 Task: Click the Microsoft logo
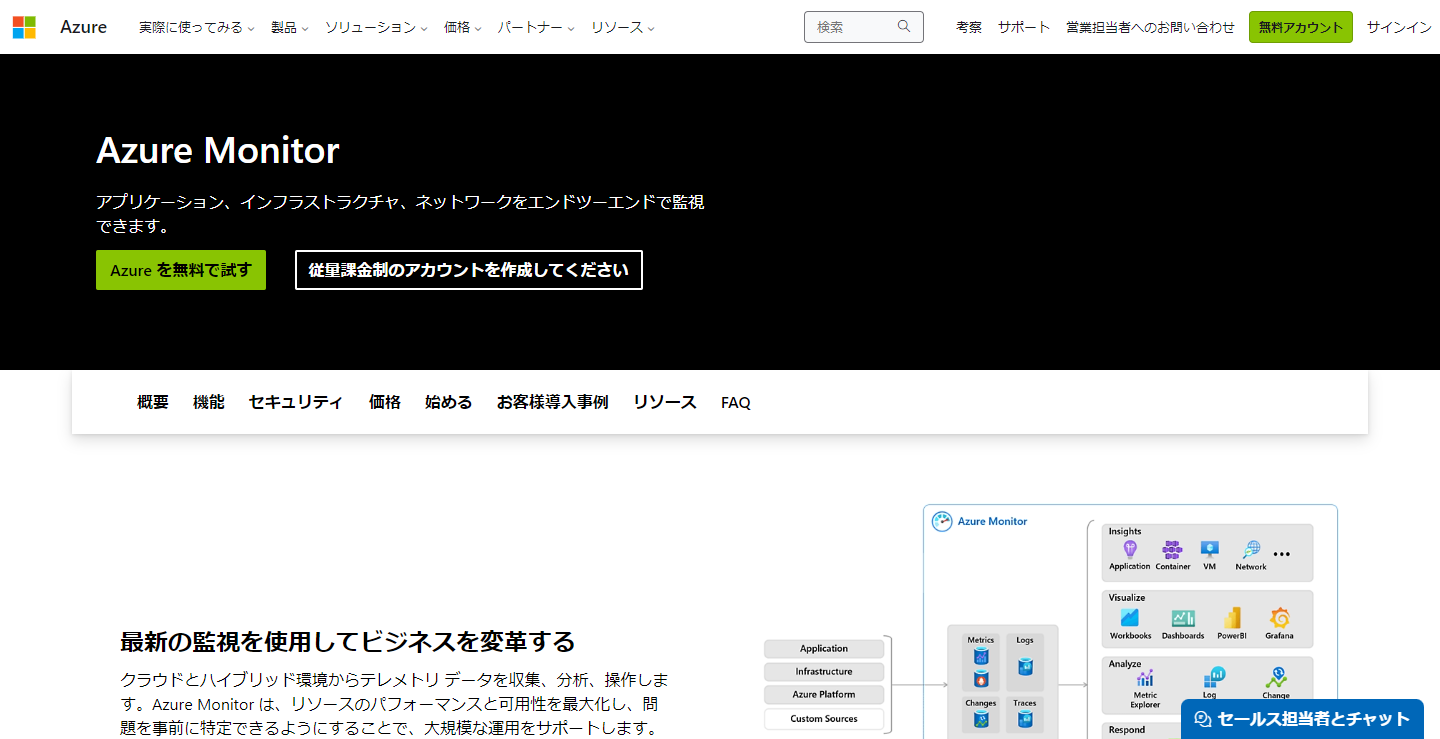pyautogui.click(x=24, y=27)
